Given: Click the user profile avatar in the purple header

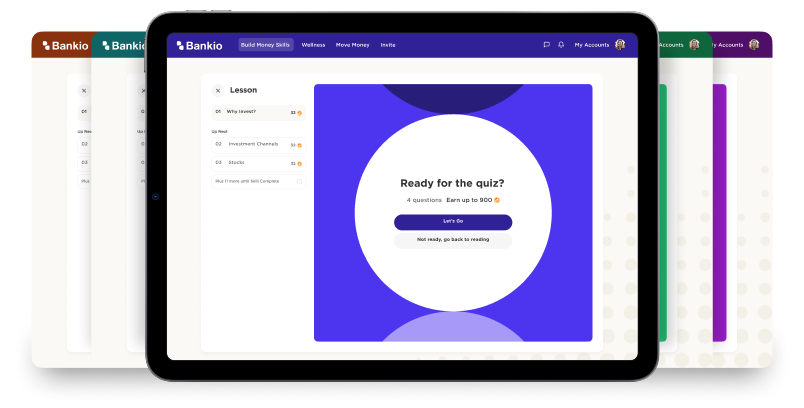Looking at the screenshot, I should point(620,45).
